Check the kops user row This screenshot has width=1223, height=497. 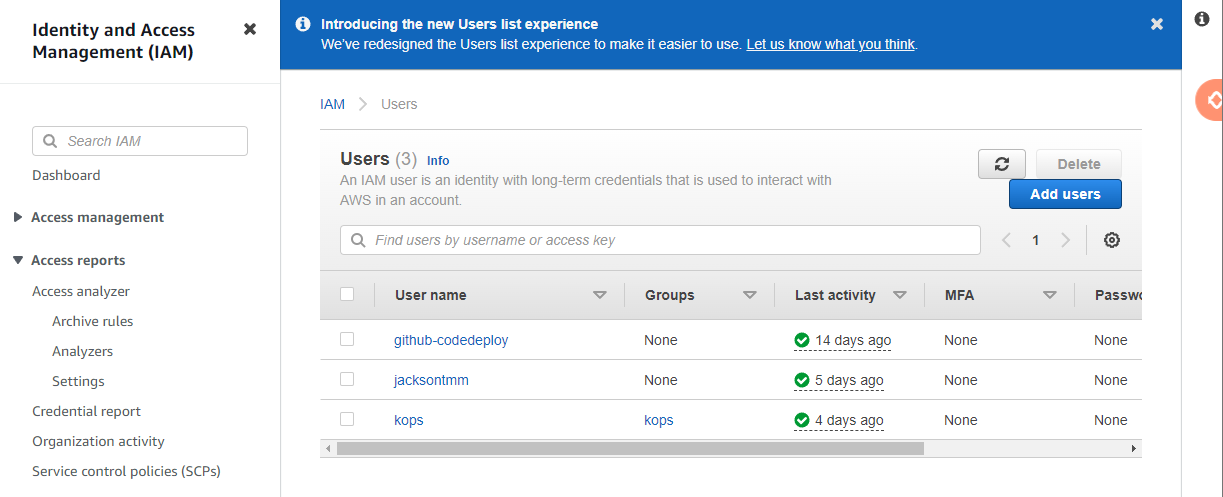347,419
